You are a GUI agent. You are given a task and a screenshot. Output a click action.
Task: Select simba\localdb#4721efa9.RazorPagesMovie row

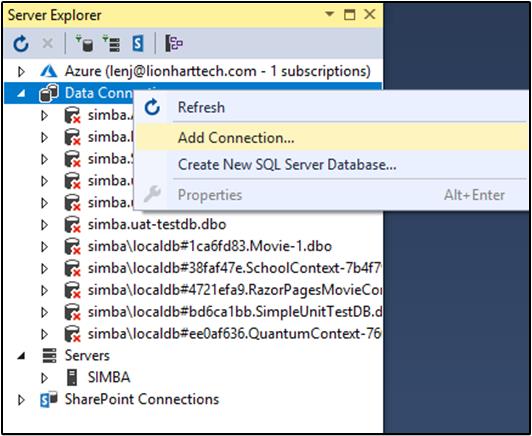pos(235,290)
